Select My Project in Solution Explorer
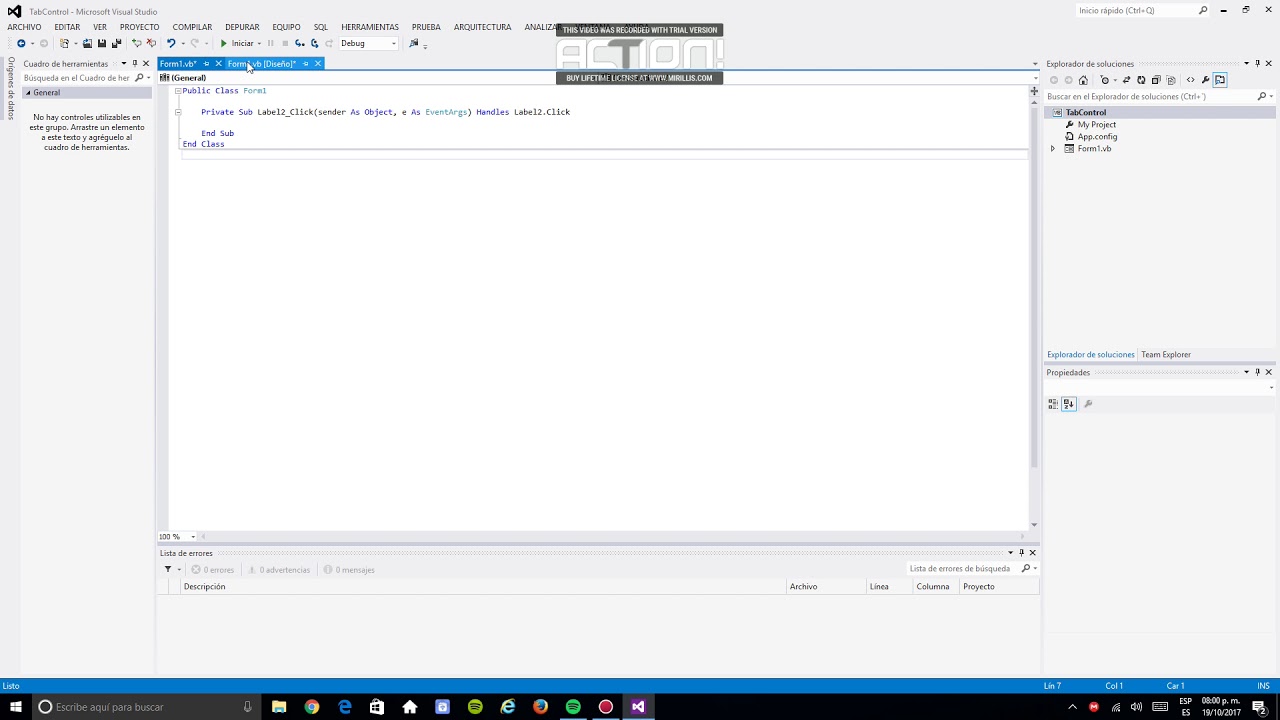 [1097, 125]
